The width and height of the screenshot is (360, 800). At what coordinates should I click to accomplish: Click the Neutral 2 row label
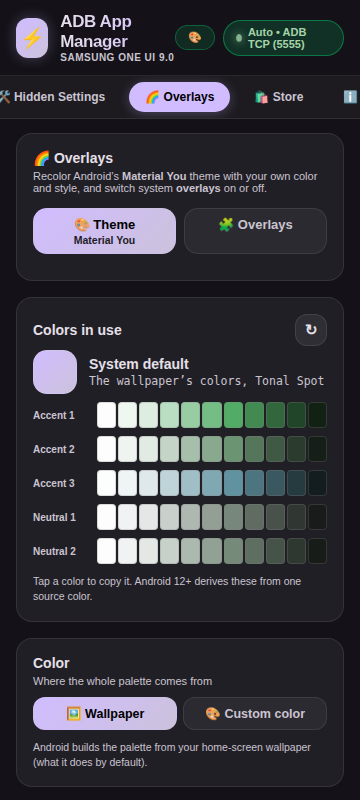[x=55, y=552]
